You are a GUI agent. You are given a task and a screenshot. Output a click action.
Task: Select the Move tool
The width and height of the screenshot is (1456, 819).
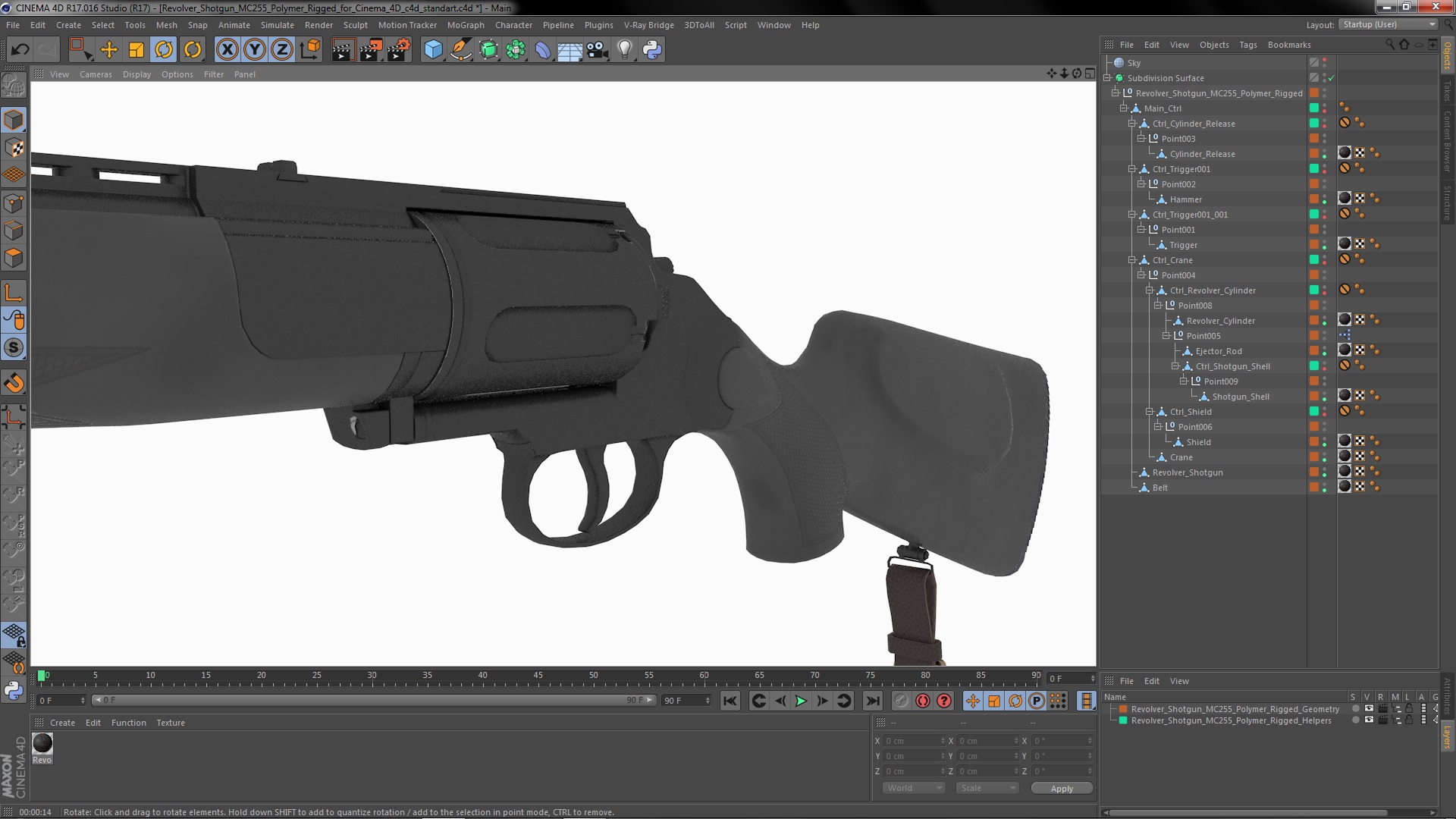(x=109, y=50)
